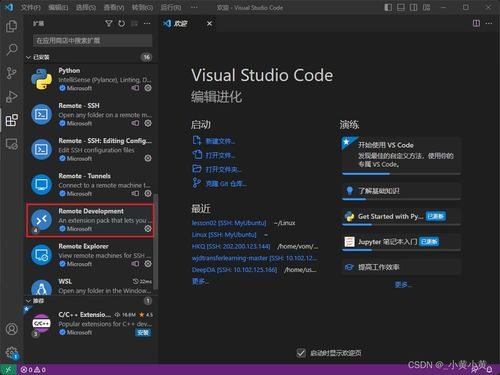Open boost your productivity walkthrough
The image size is (500, 375).
[401, 267]
